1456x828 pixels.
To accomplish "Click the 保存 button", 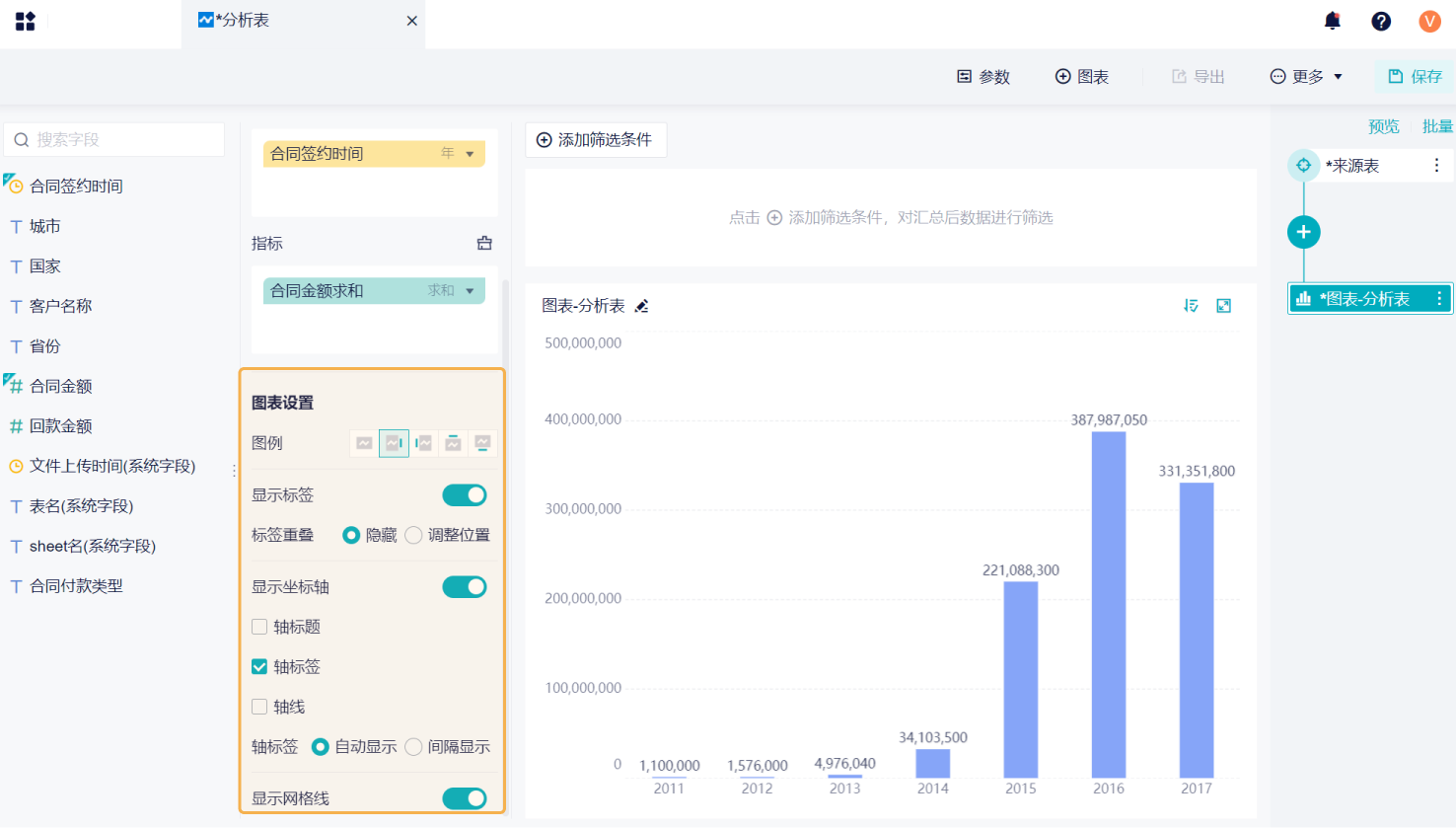I will [x=1415, y=77].
